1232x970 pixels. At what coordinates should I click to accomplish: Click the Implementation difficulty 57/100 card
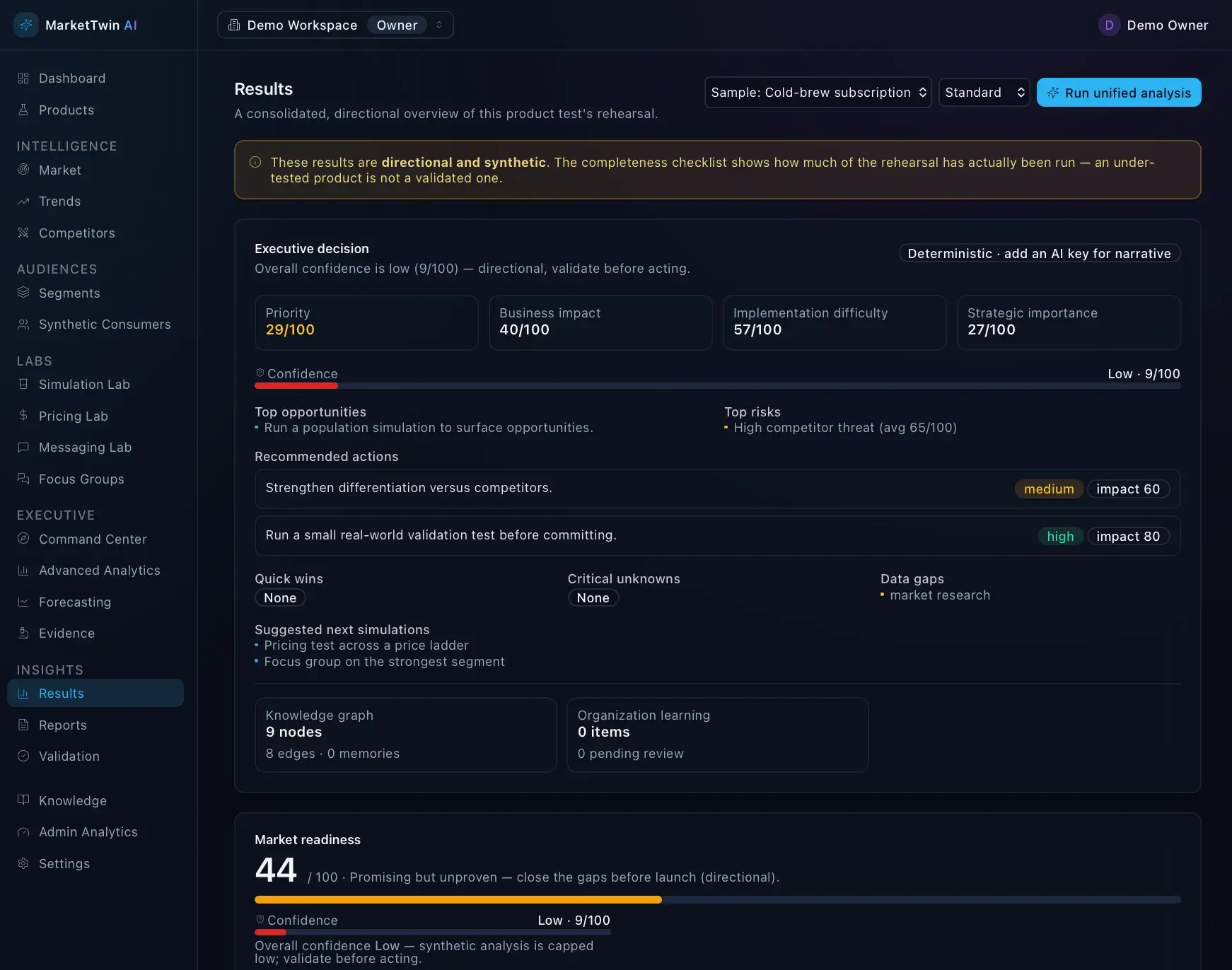(835, 322)
